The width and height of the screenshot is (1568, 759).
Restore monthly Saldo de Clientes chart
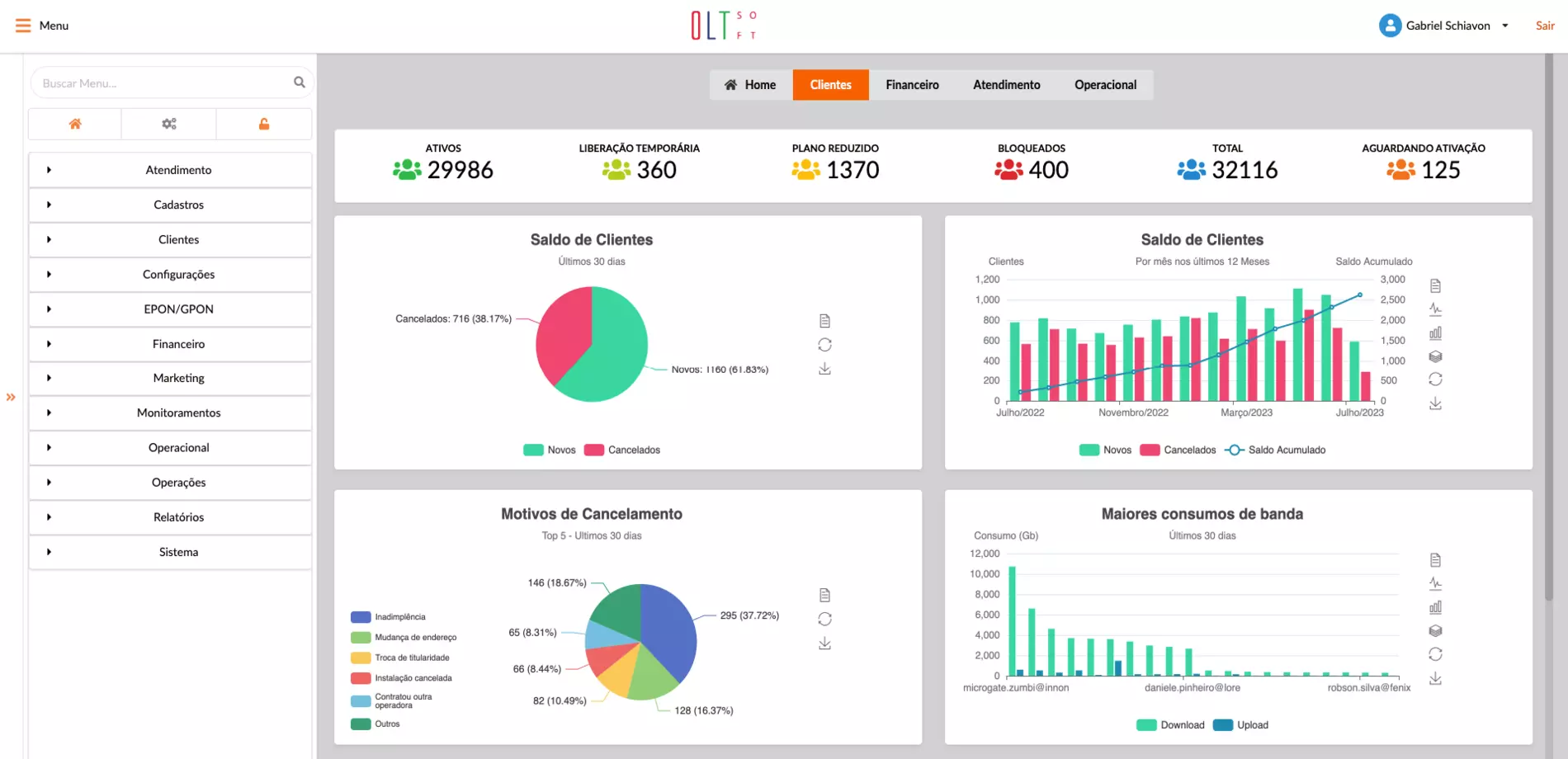coord(1435,379)
